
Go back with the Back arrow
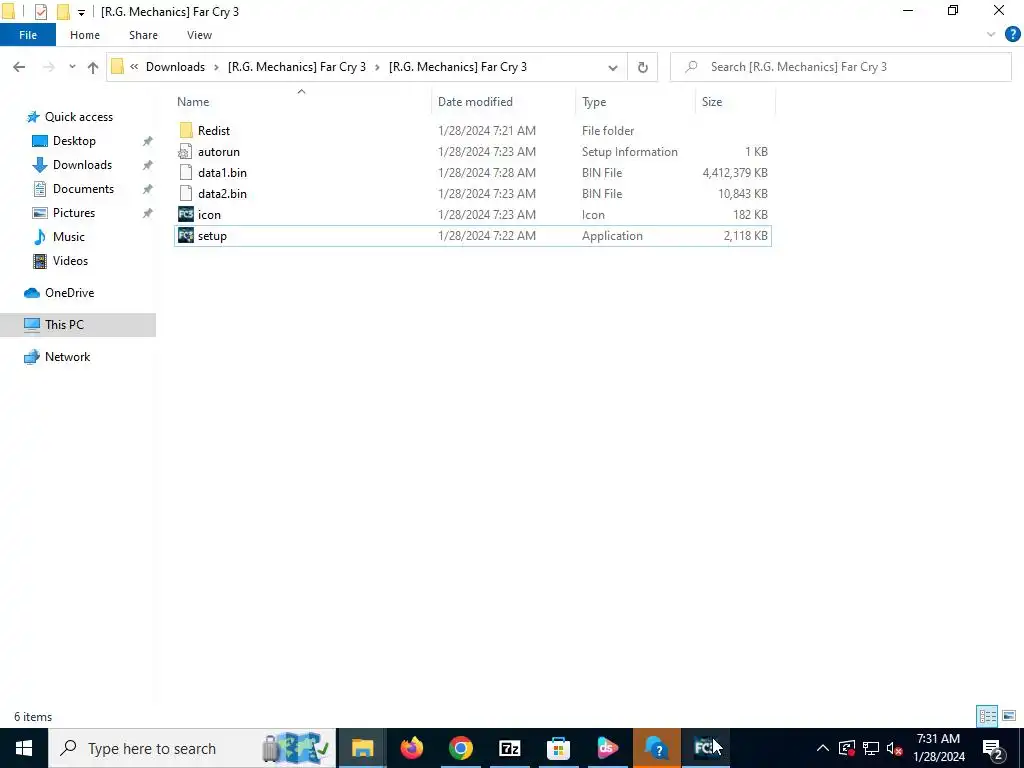[19, 67]
